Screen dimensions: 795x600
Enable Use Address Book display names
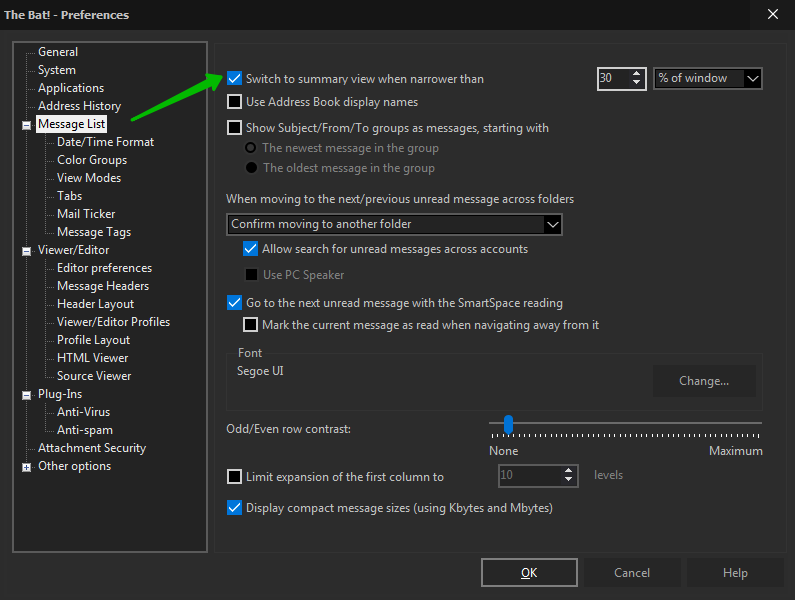234,102
